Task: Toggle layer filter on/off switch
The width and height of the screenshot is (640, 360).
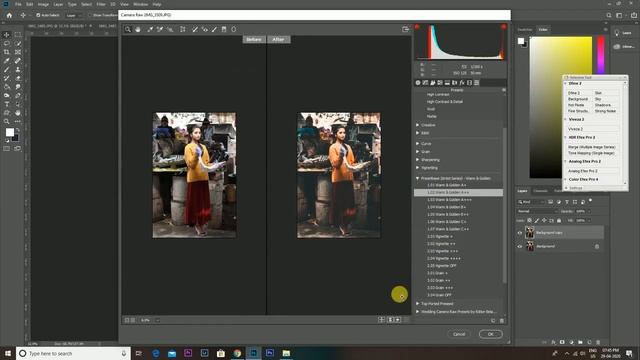Action: (x=590, y=201)
